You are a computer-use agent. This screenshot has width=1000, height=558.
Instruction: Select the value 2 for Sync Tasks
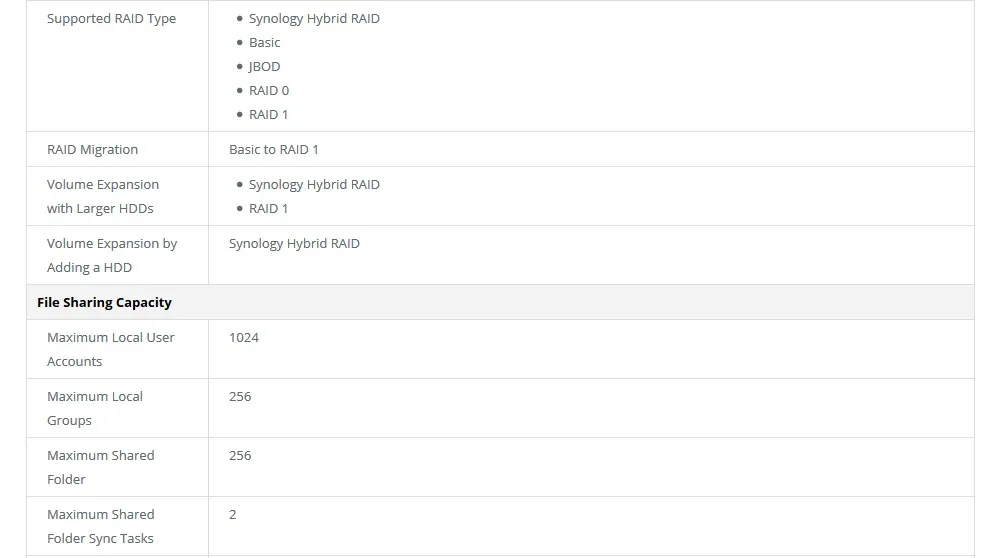point(233,515)
